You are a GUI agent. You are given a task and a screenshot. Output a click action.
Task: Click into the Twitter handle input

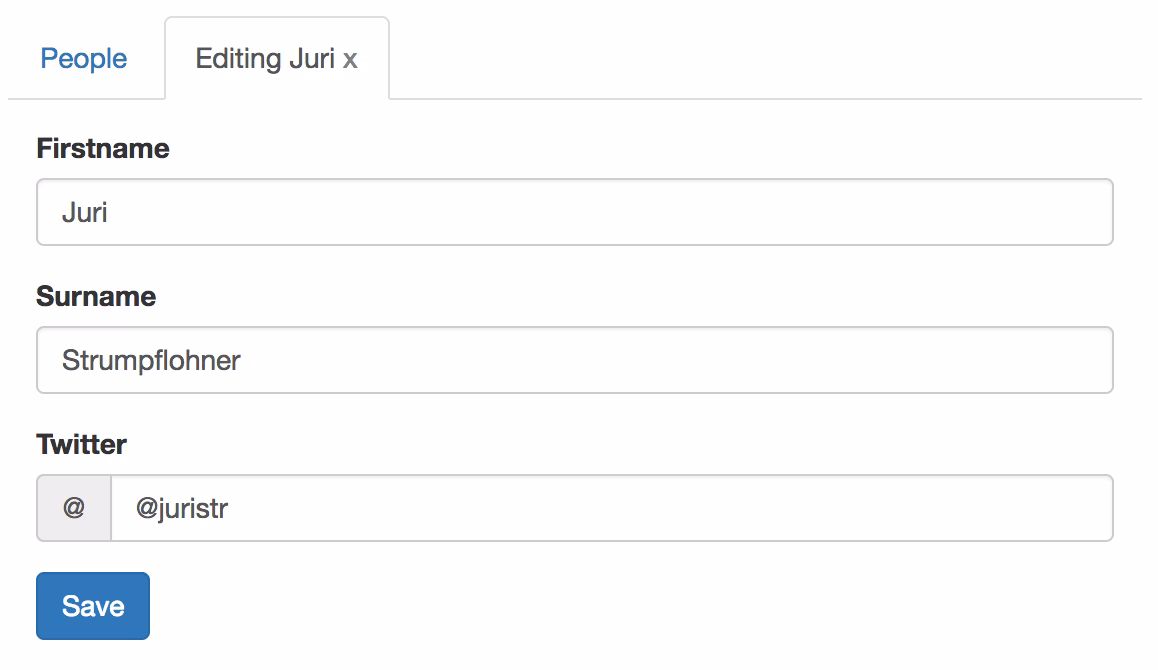(610, 508)
